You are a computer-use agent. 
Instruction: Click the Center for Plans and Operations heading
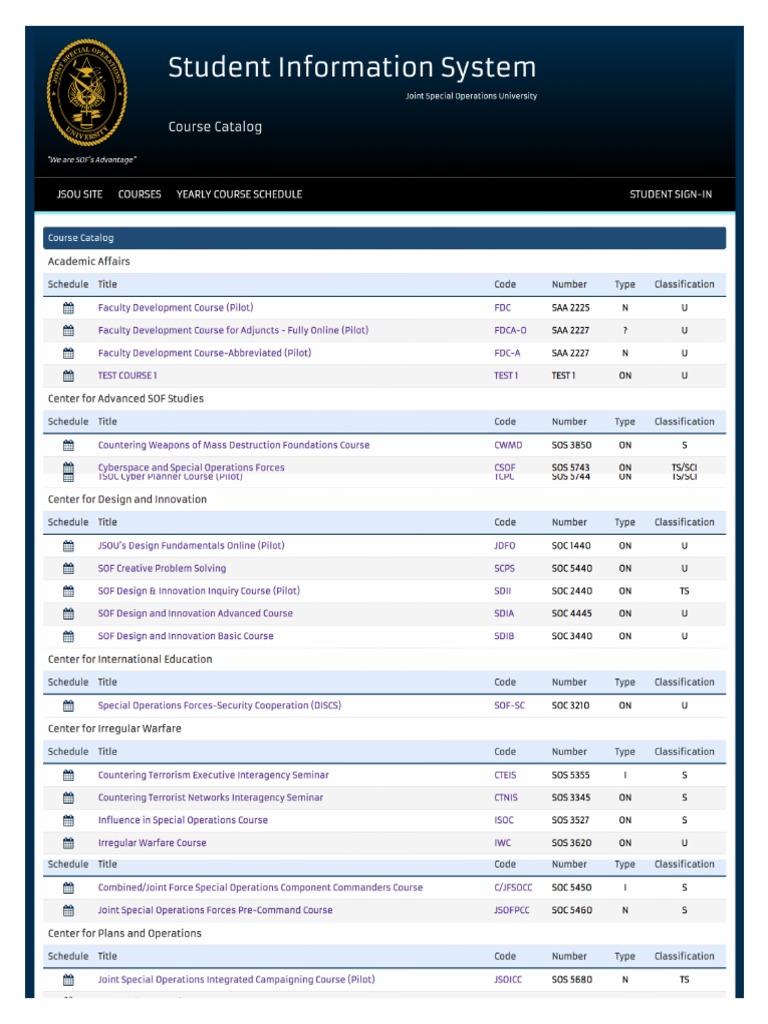124,933
